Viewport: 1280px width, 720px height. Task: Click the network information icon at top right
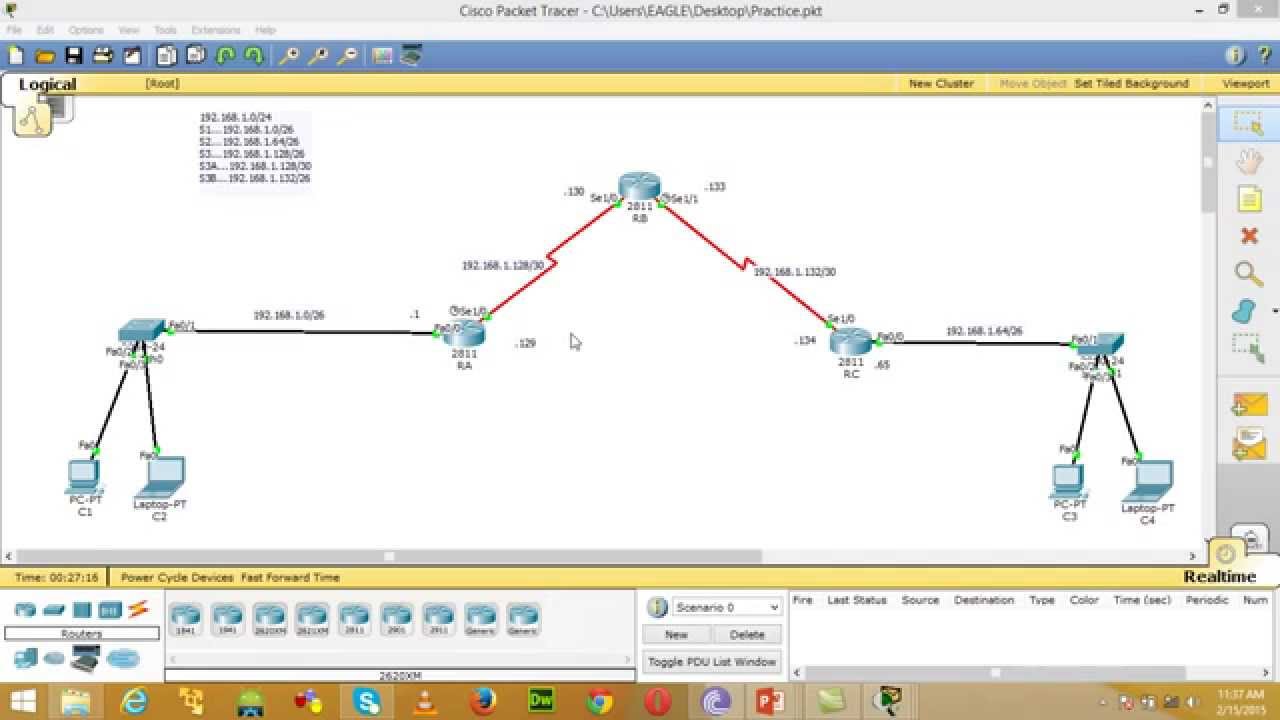coord(1235,56)
